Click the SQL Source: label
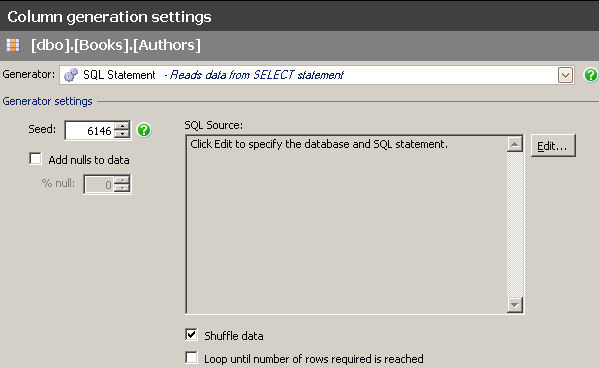 [214, 125]
